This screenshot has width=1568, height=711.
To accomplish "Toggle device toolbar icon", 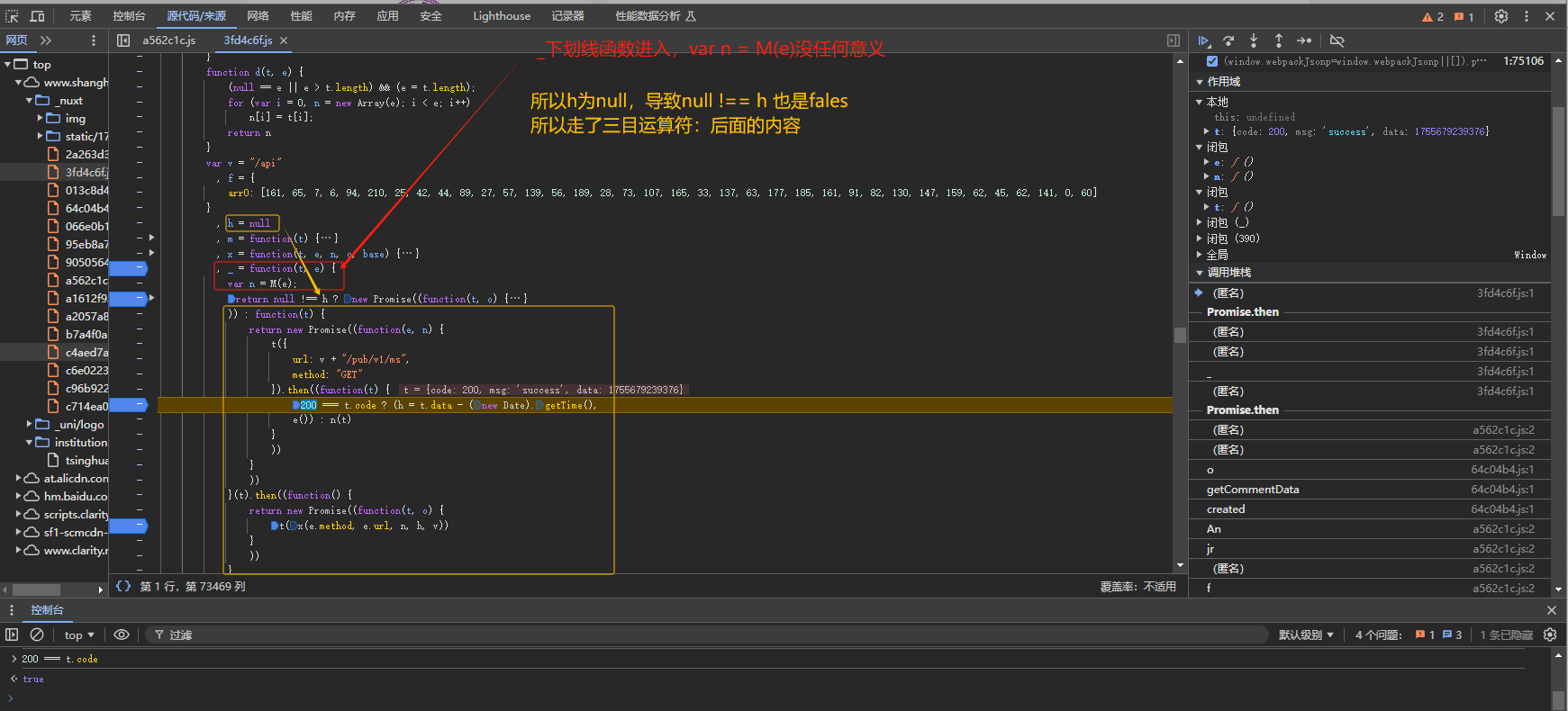I will click(x=37, y=16).
